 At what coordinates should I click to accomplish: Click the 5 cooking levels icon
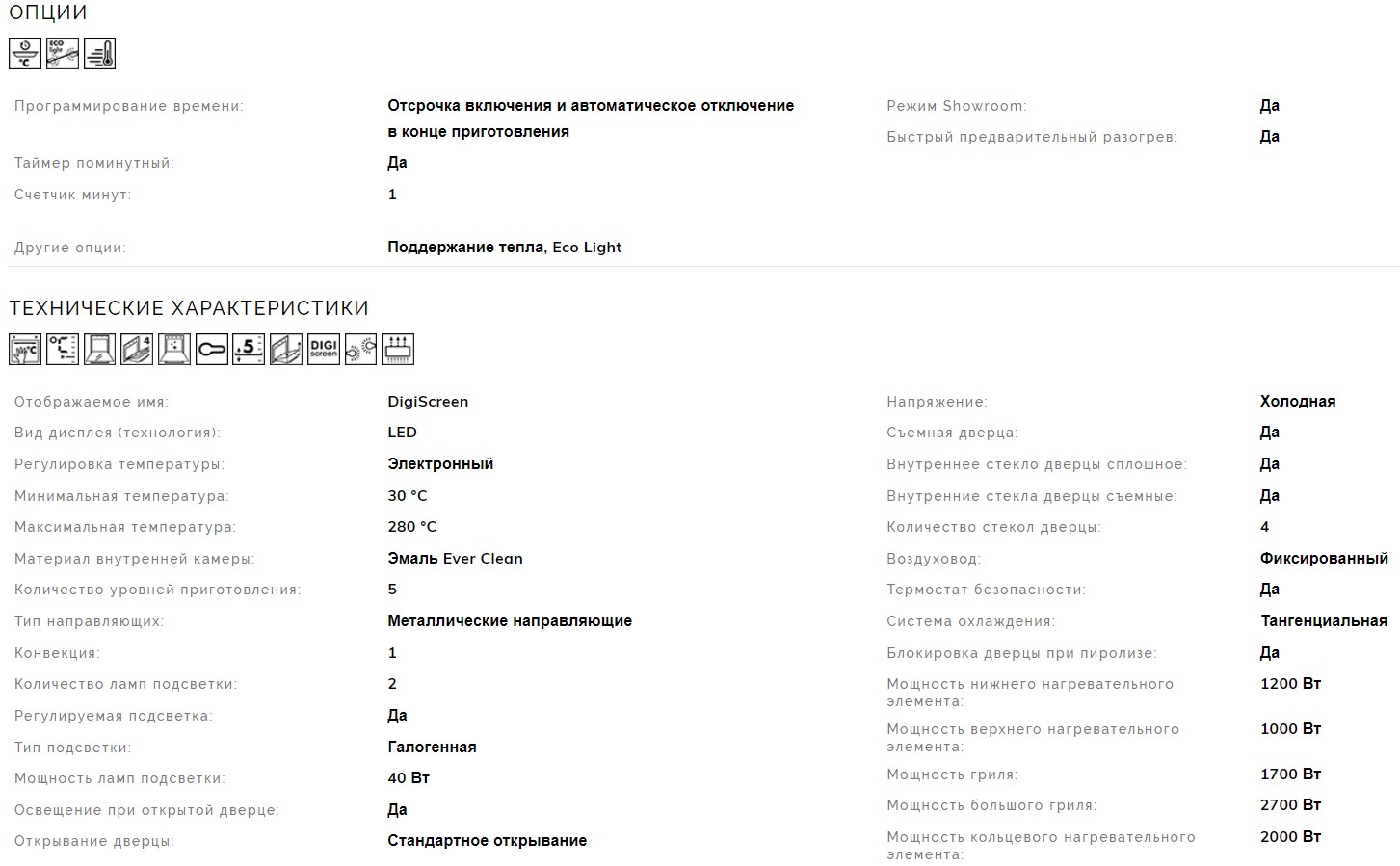[x=249, y=349]
